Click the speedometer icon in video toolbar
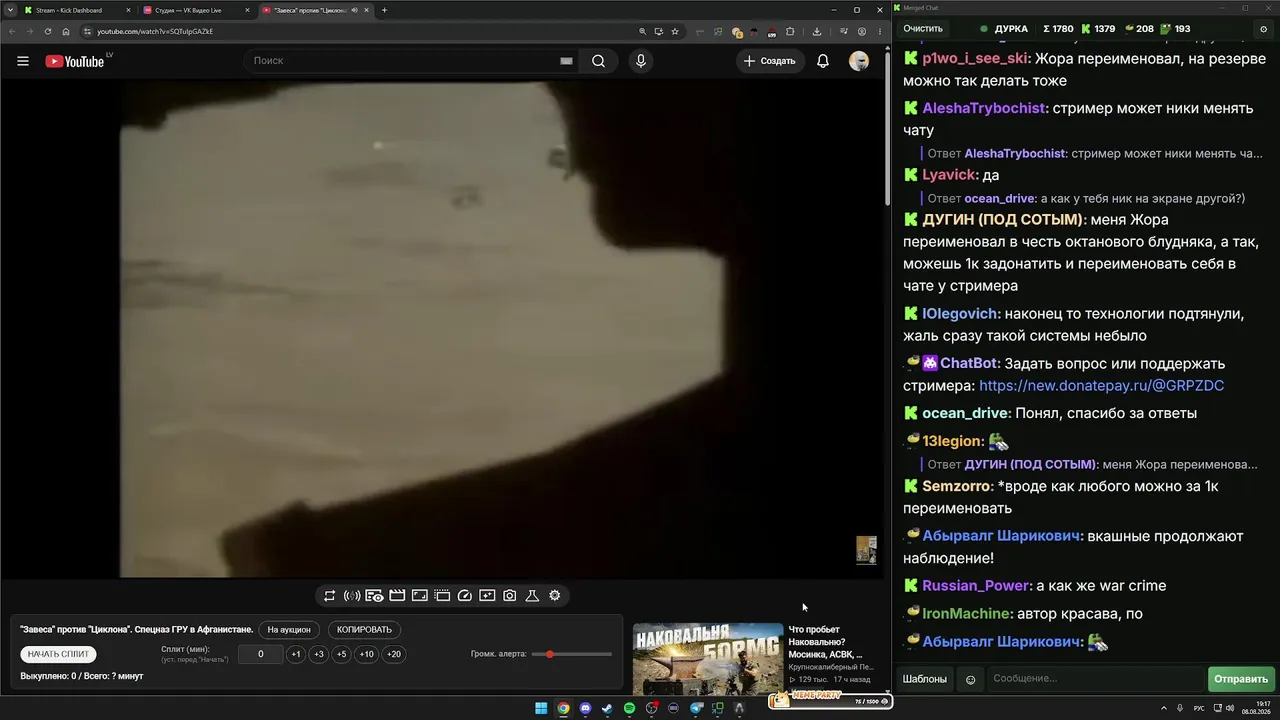1280x720 pixels. pyautogui.click(x=464, y=596)
